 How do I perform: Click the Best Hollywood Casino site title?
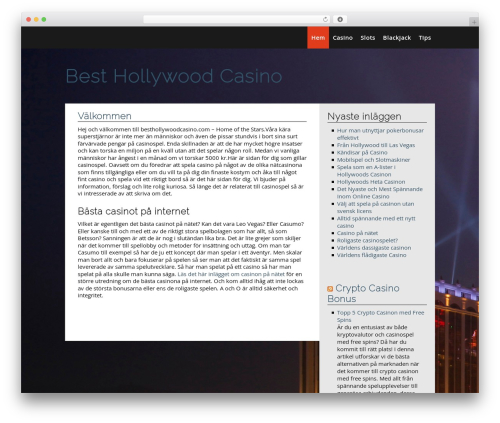174,76
